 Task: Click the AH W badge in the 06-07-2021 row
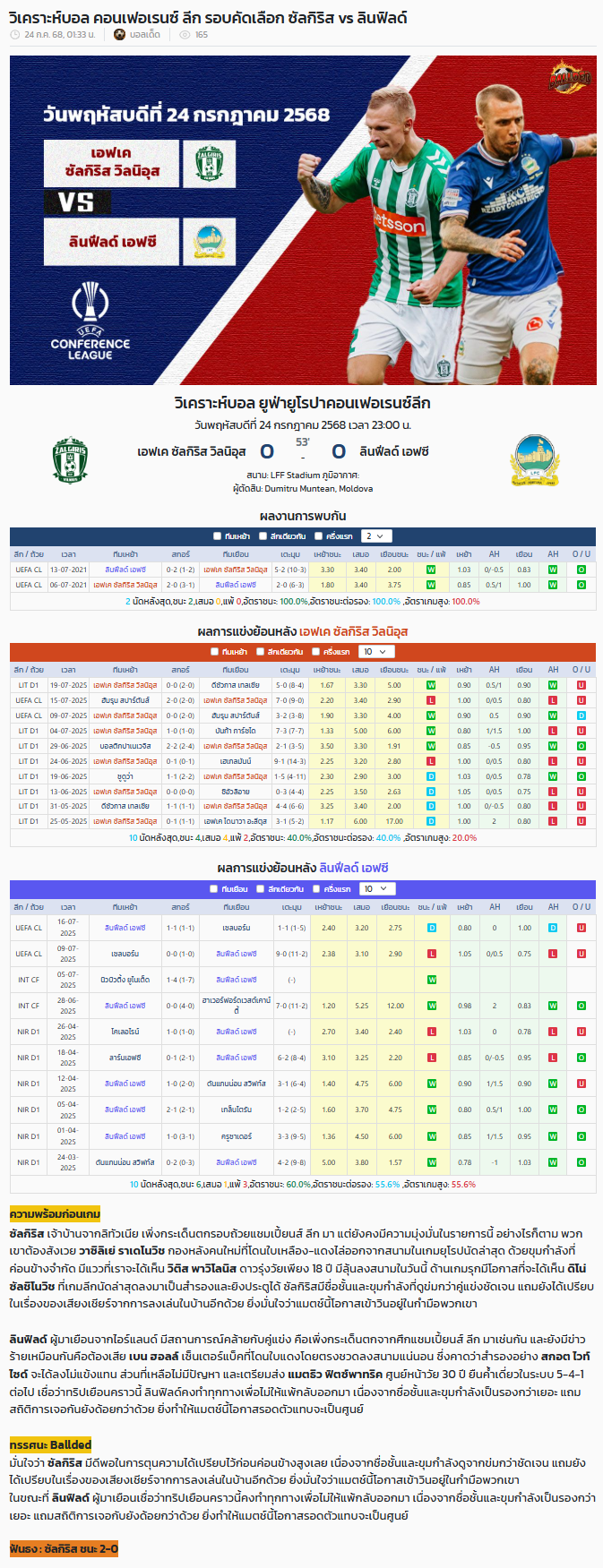point(553,585)
